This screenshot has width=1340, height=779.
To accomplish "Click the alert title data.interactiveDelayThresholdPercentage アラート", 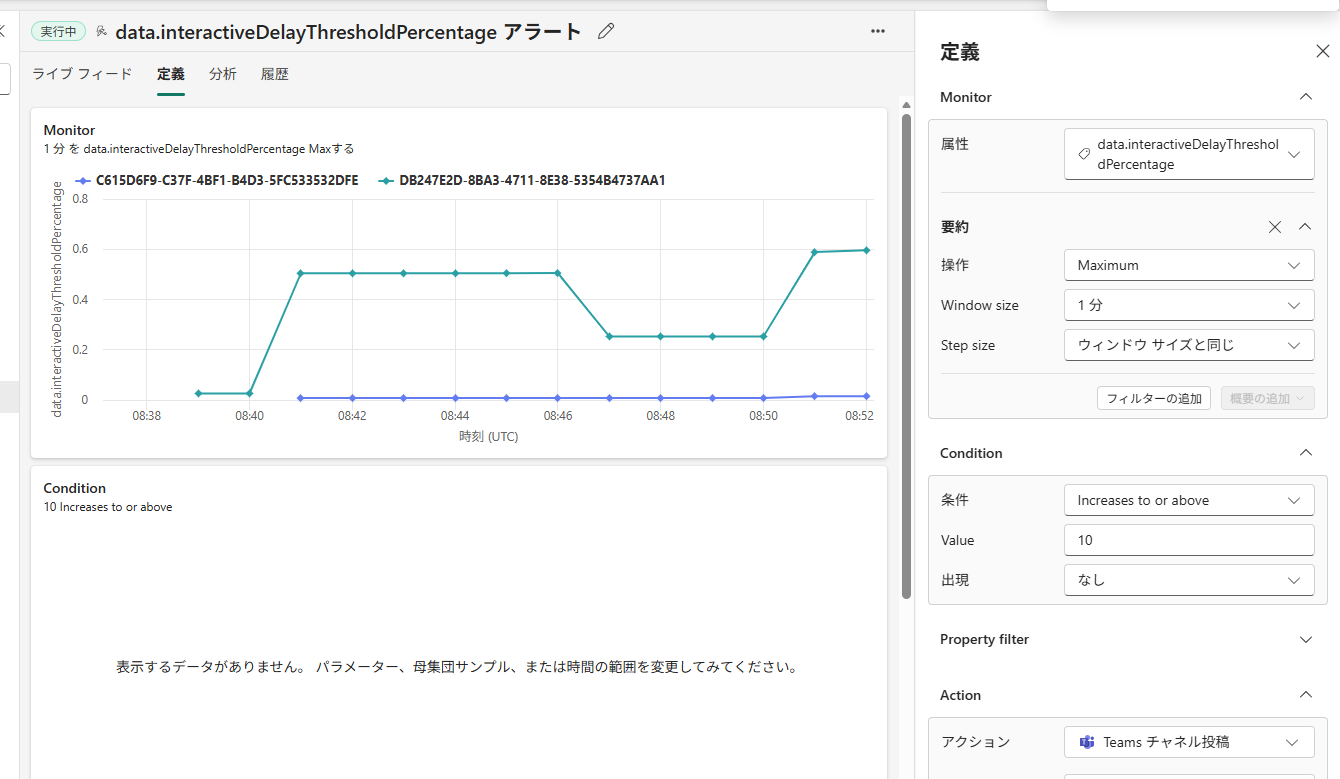I will 348,32.
